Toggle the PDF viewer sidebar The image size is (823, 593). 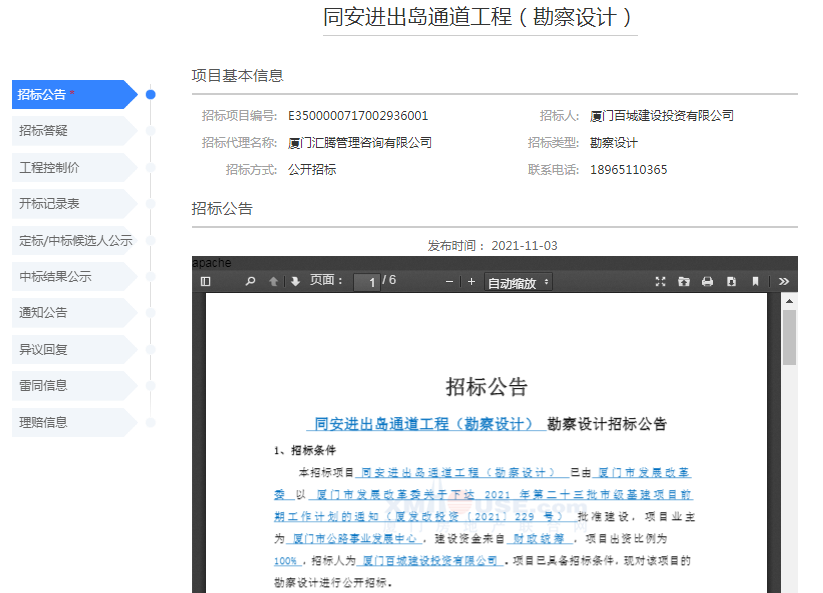point(206,282)
